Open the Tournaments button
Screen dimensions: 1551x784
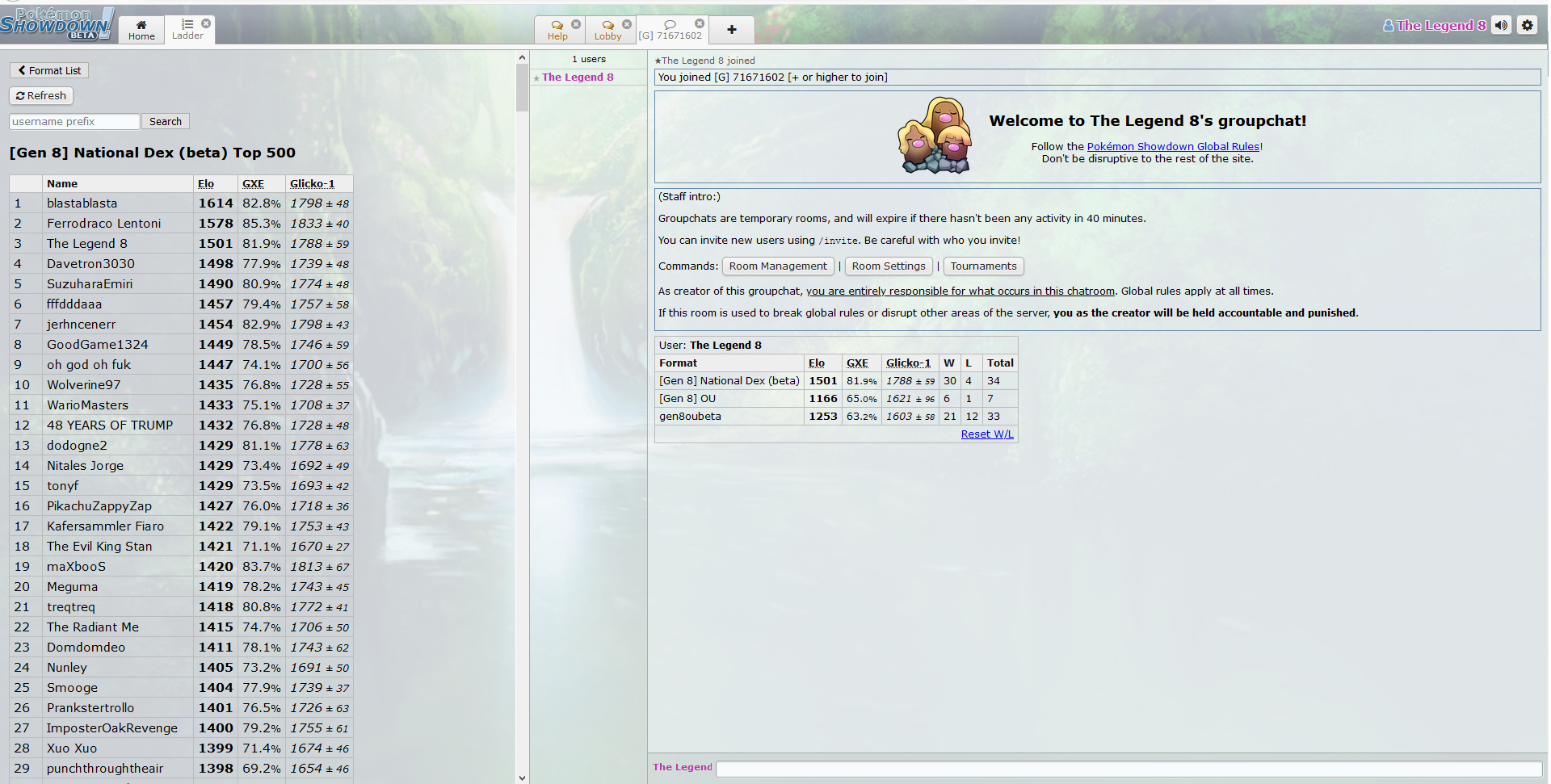[x=983, y=266]
